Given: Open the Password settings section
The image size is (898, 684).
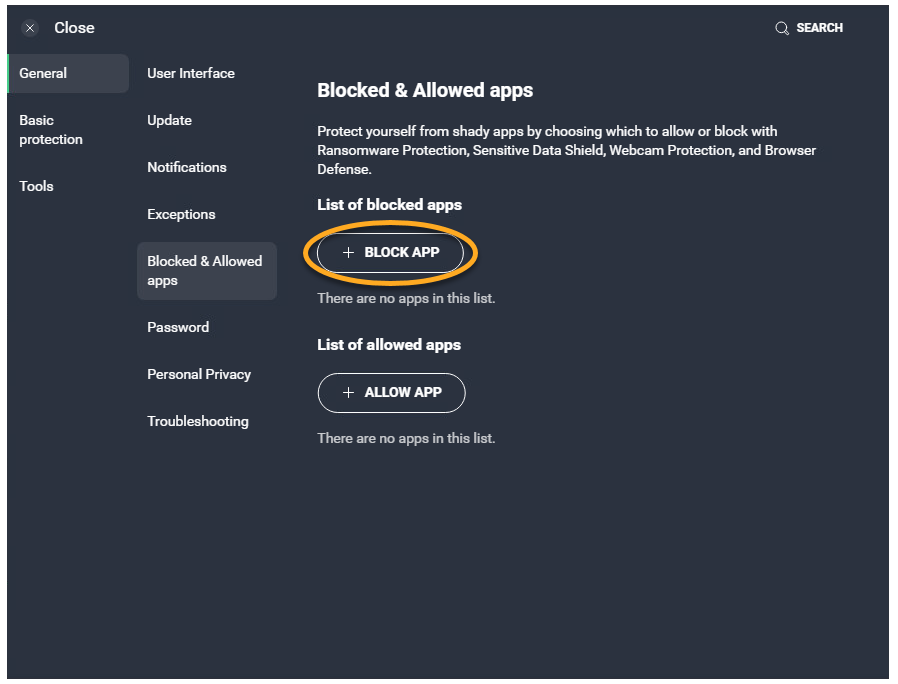Looking at the screenshot, I should (178, 327).
